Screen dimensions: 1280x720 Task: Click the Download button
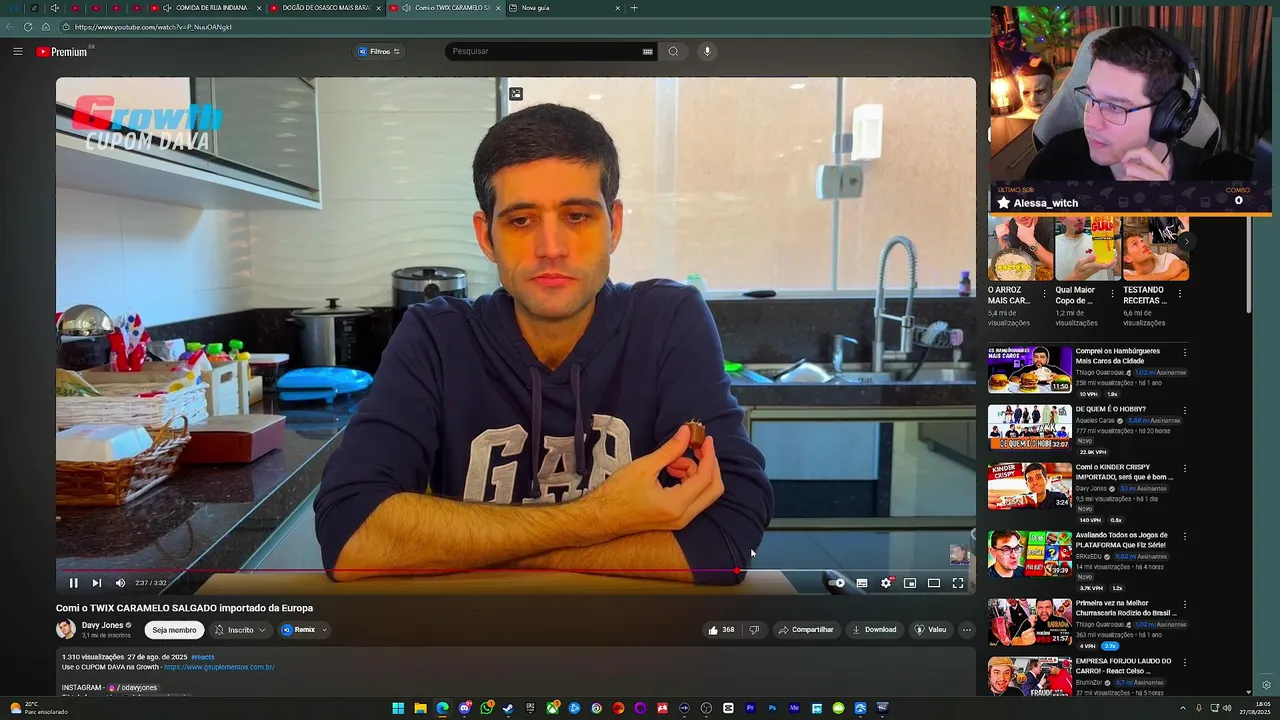tap(874, 630)
